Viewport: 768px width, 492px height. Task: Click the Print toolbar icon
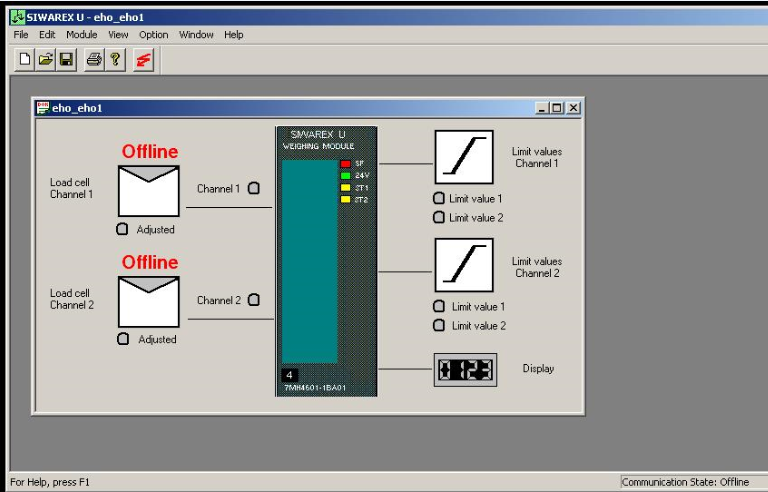[94, 60]
